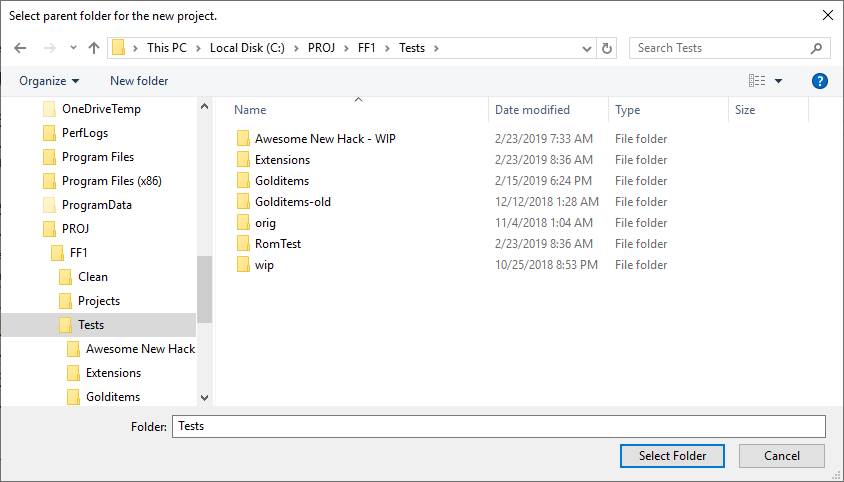Click the Back navigation arrow
The height and width of the screenshot is (482, 844).
click(x=20, y=48)
